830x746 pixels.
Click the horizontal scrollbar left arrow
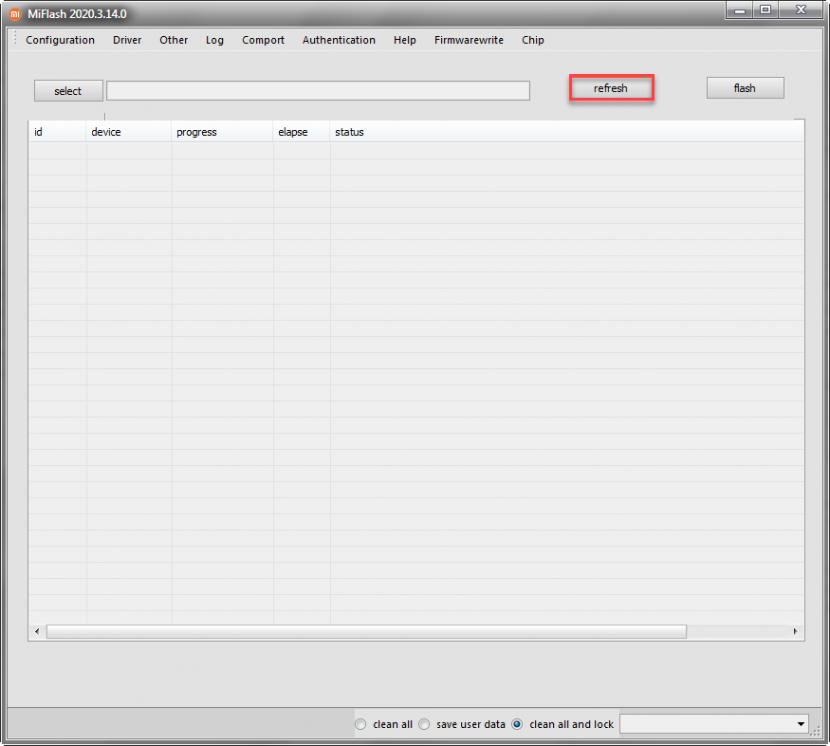click(x=37, y=632)
